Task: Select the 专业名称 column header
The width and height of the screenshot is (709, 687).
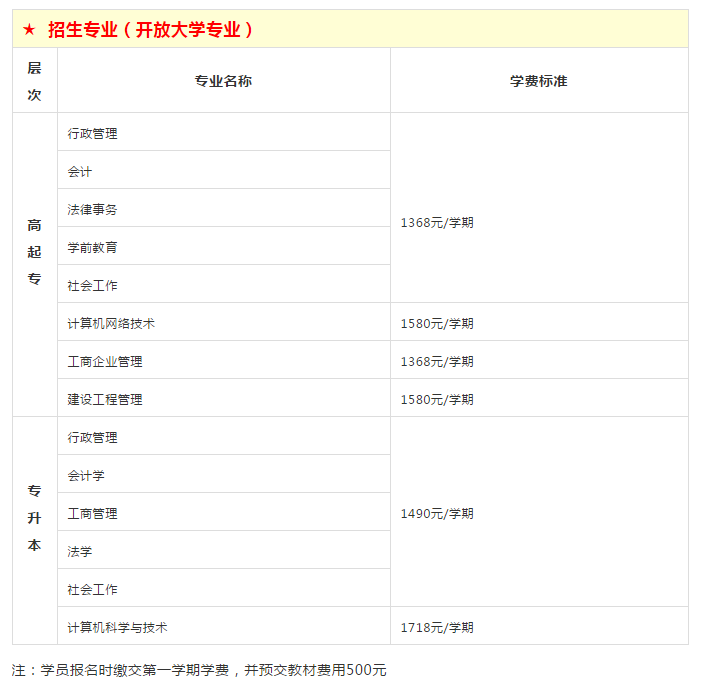Action: (223, 81)
